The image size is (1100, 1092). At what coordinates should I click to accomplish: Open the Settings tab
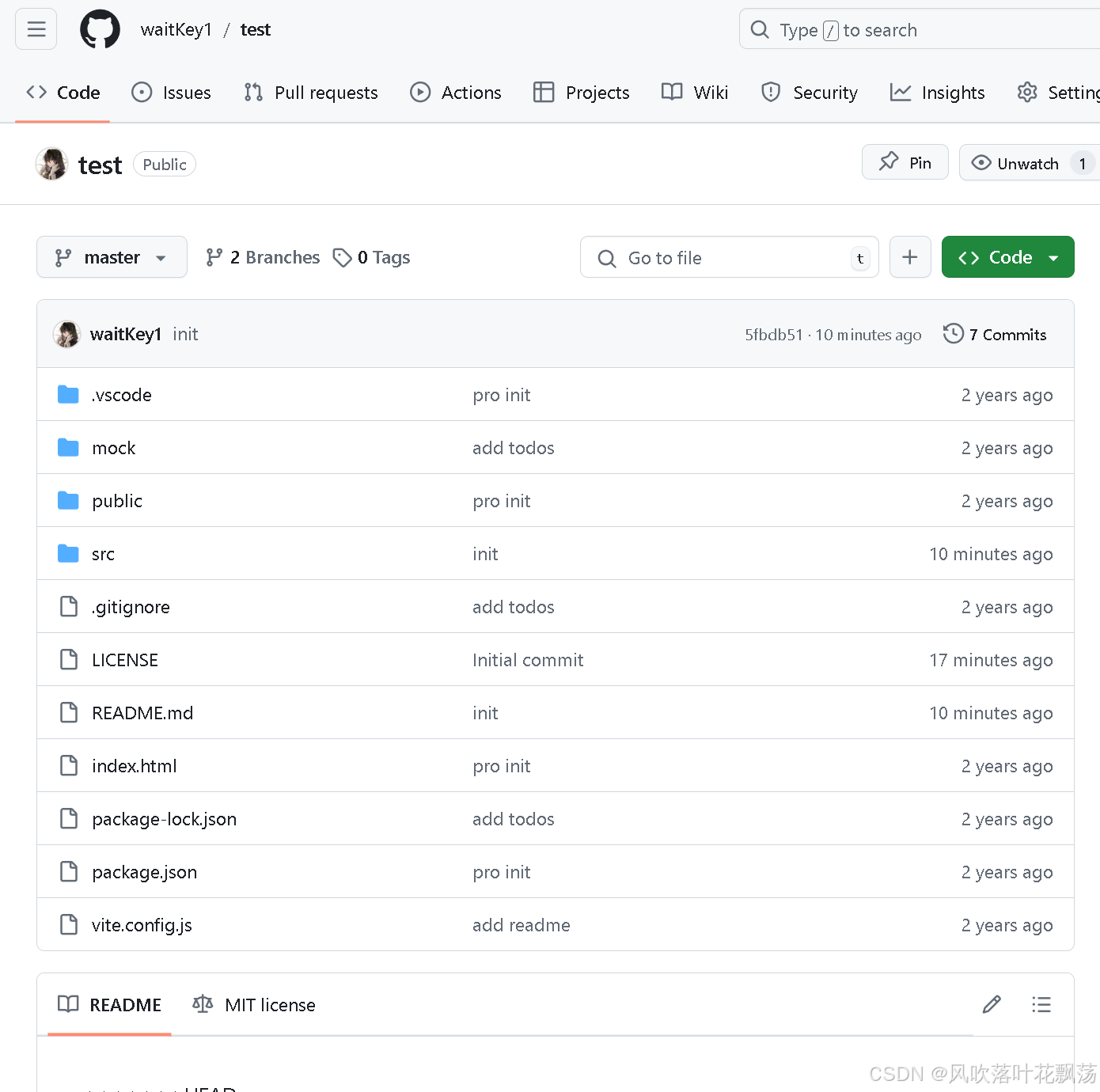tap(1059, 93)
